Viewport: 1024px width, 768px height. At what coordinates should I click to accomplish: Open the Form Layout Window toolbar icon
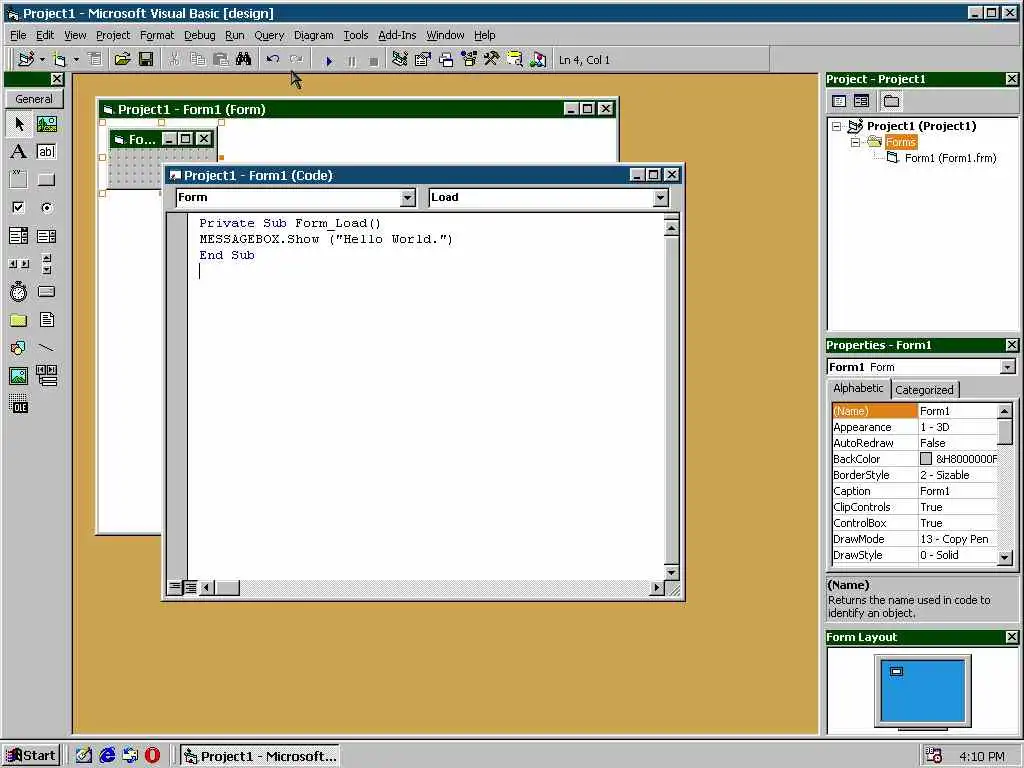pos(446,59)
